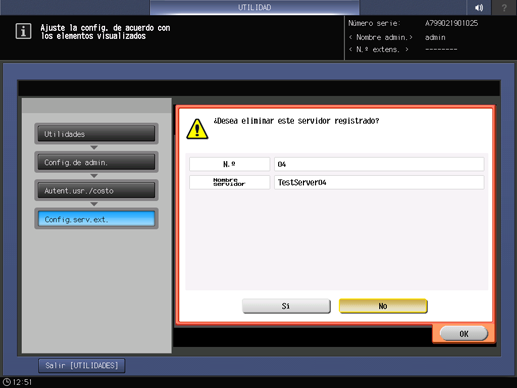Click the arrow below Autent.usr./costo
The width and height of the screenshot is (517, 388).
pos(94,204)
